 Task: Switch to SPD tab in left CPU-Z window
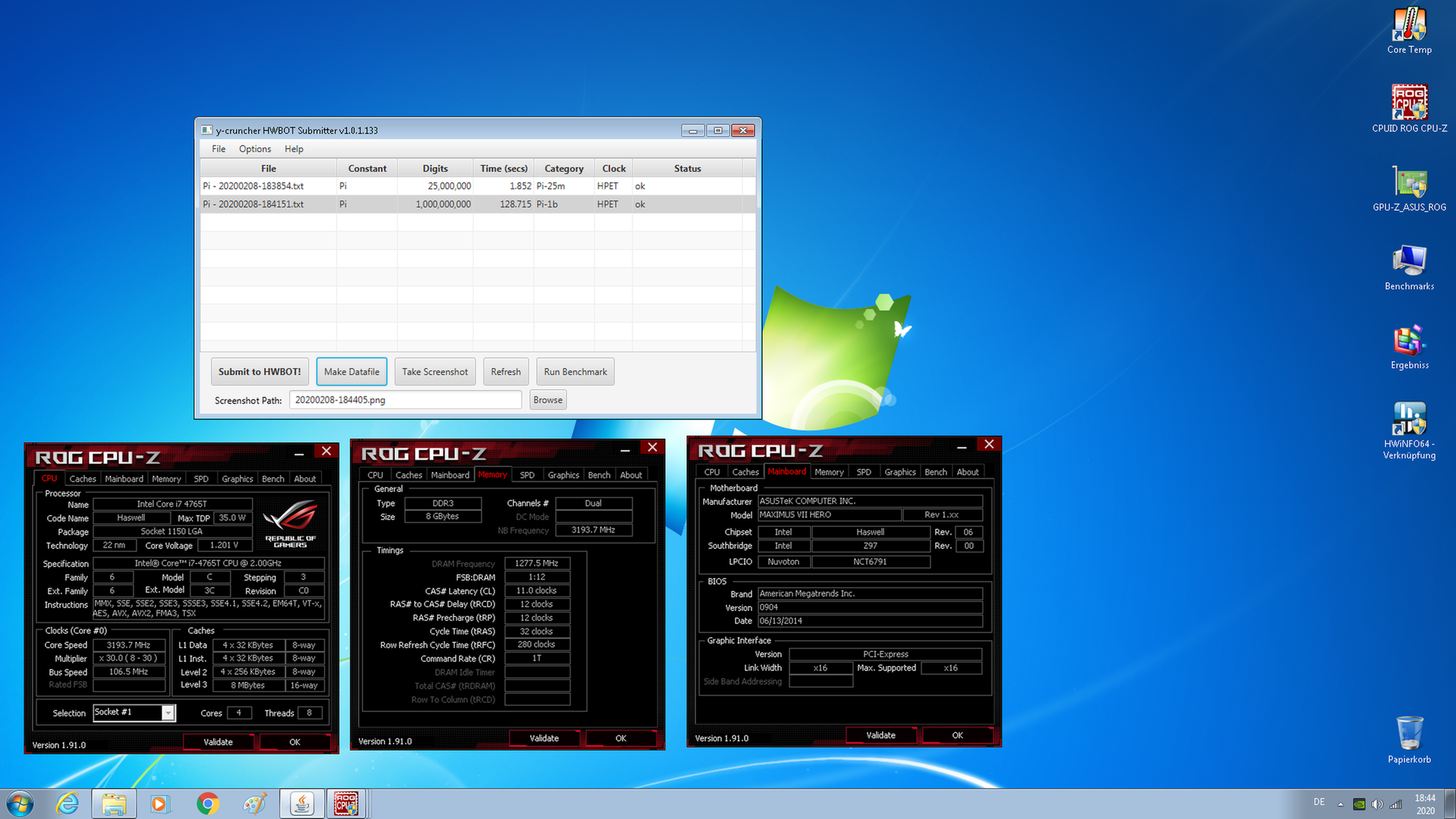(201, 479)
